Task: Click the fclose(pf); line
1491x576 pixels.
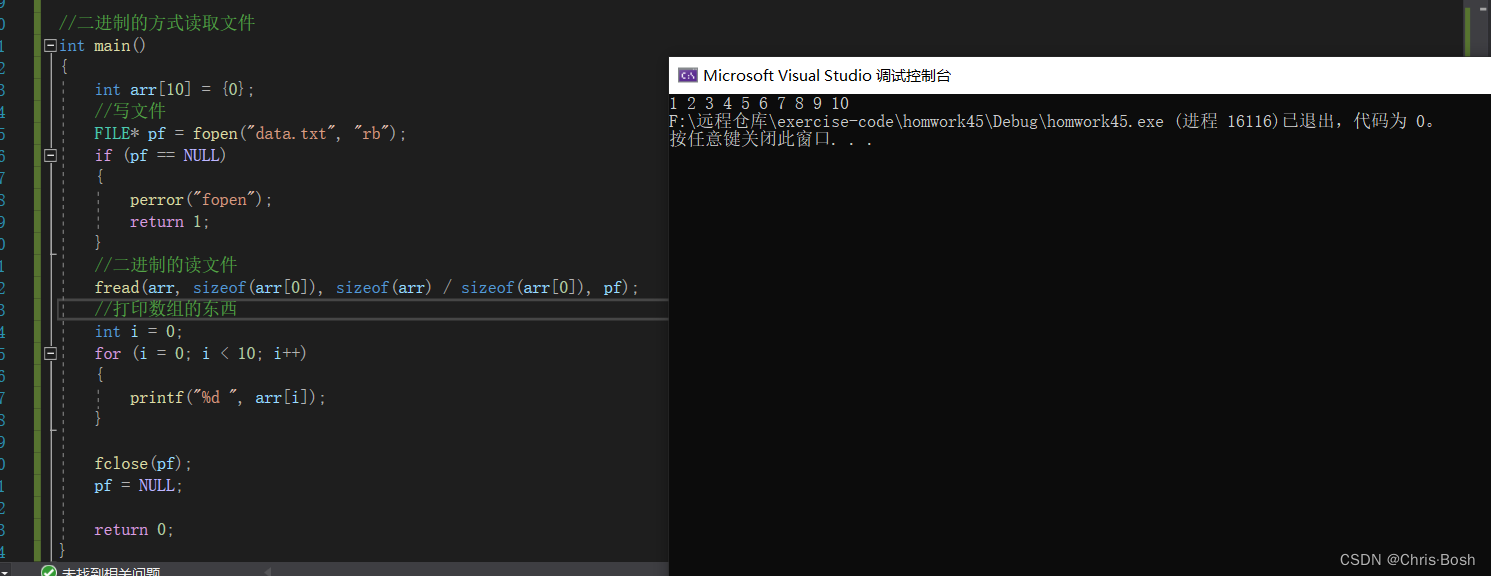Action: (143, 463)
